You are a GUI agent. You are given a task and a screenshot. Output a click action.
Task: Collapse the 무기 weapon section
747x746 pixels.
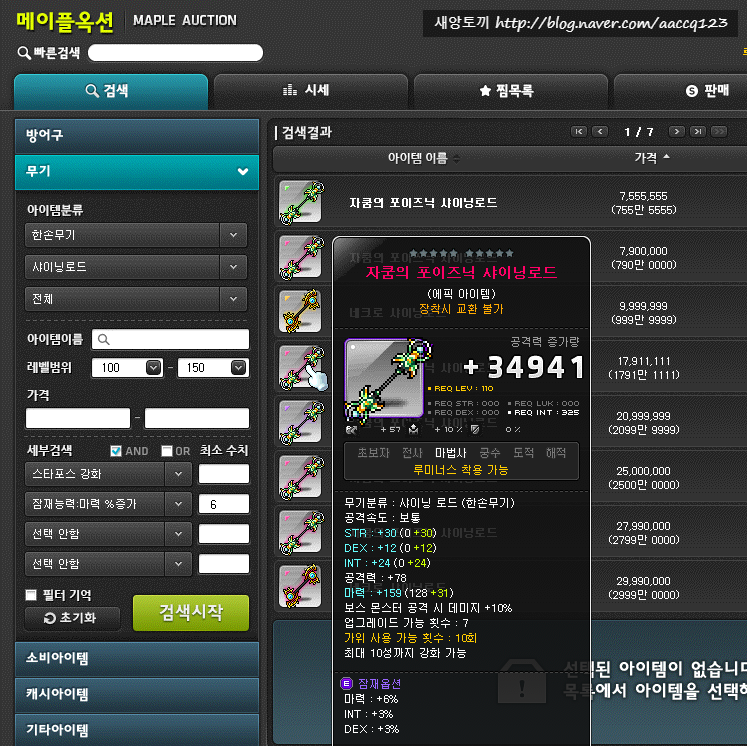click(137, 171)
